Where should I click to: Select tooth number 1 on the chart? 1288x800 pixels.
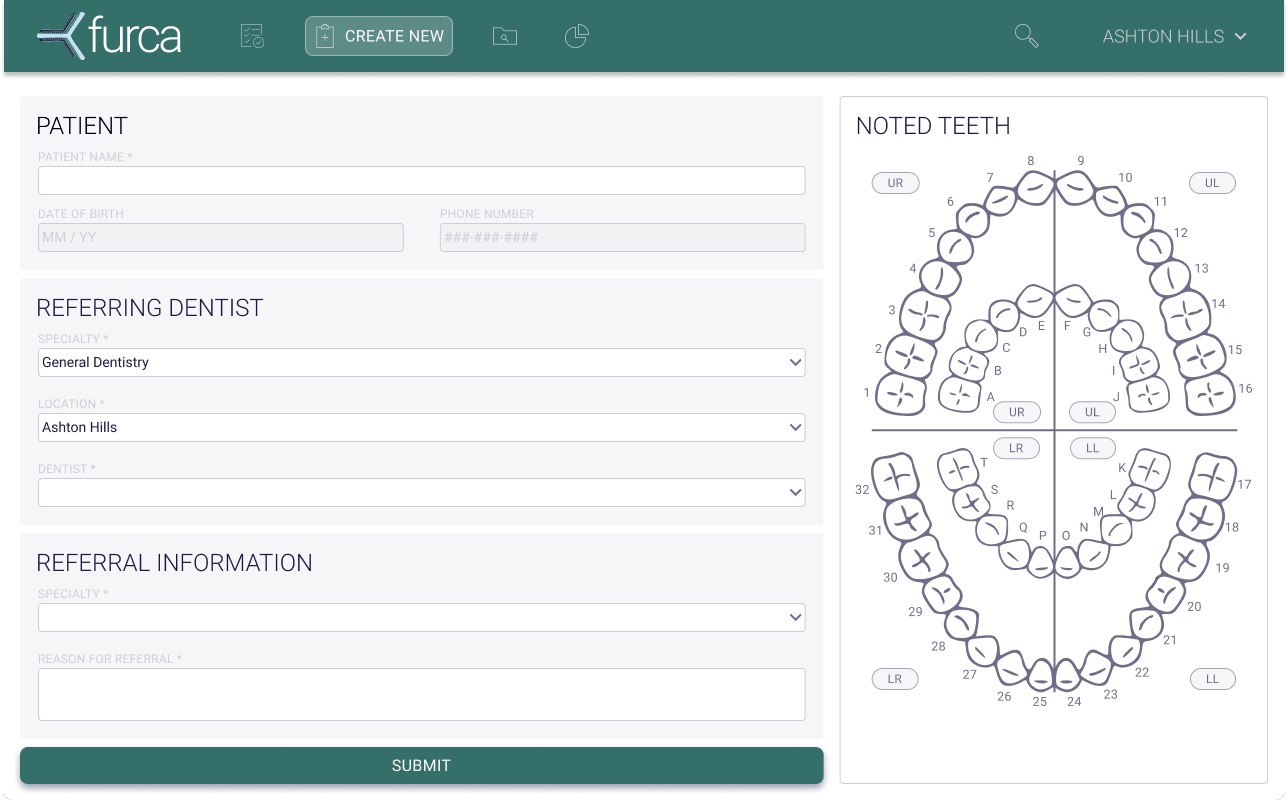pos(901,394)
